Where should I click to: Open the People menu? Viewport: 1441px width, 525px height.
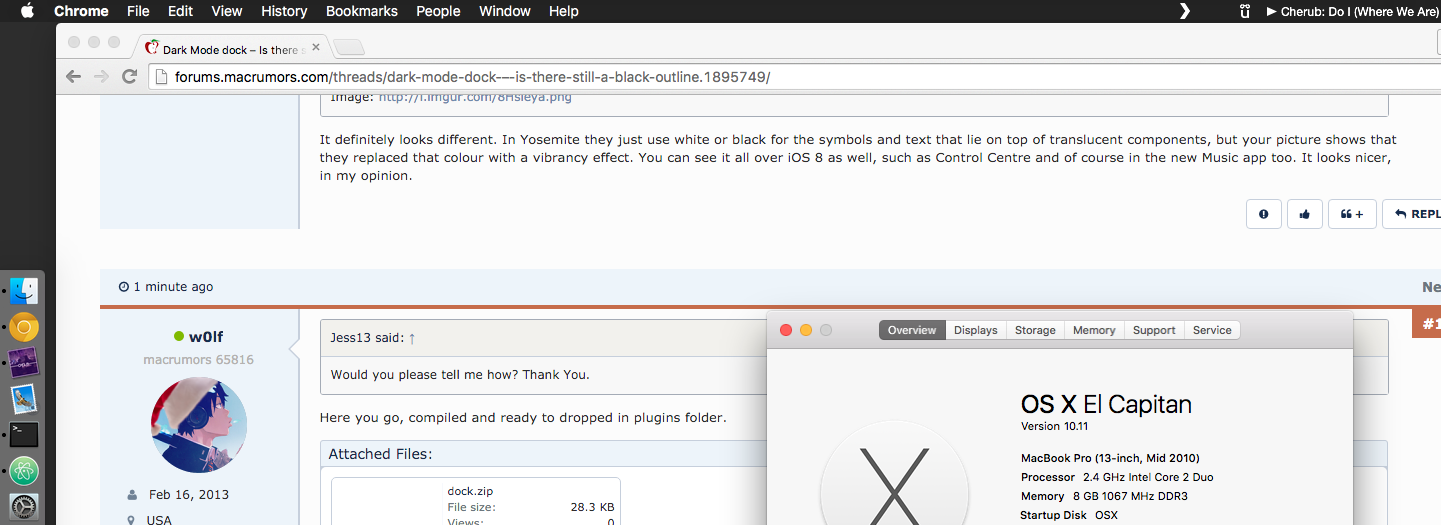pos(438,11)
